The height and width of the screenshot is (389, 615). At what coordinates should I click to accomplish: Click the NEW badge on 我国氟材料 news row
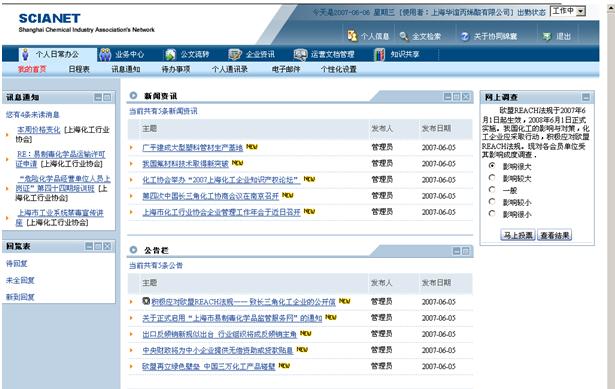(x=237, y=163)
